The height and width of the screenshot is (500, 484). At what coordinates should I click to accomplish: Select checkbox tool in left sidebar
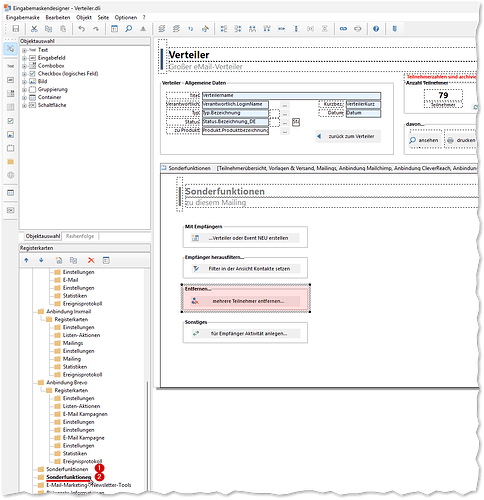(x=11, y=121)
